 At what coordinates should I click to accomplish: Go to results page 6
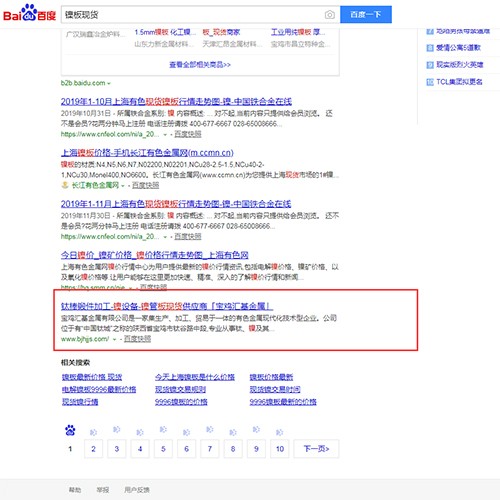click(186, 449)
